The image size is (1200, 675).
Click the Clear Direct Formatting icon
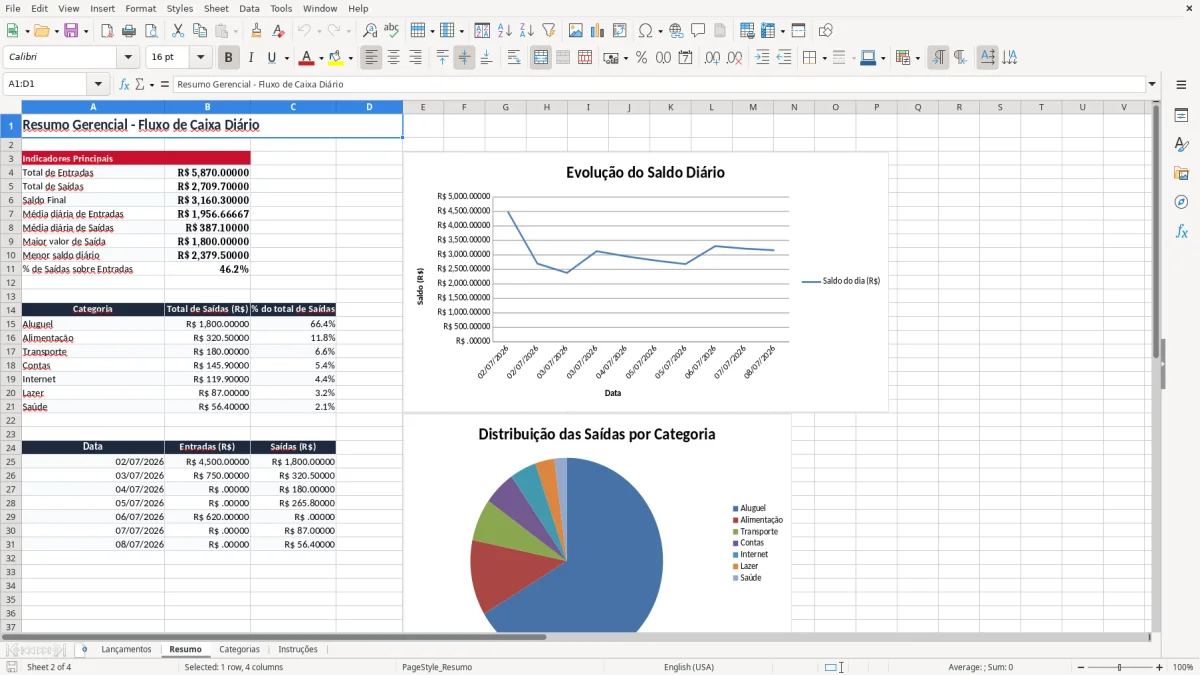pyautogui.click(x=279, y=31)
